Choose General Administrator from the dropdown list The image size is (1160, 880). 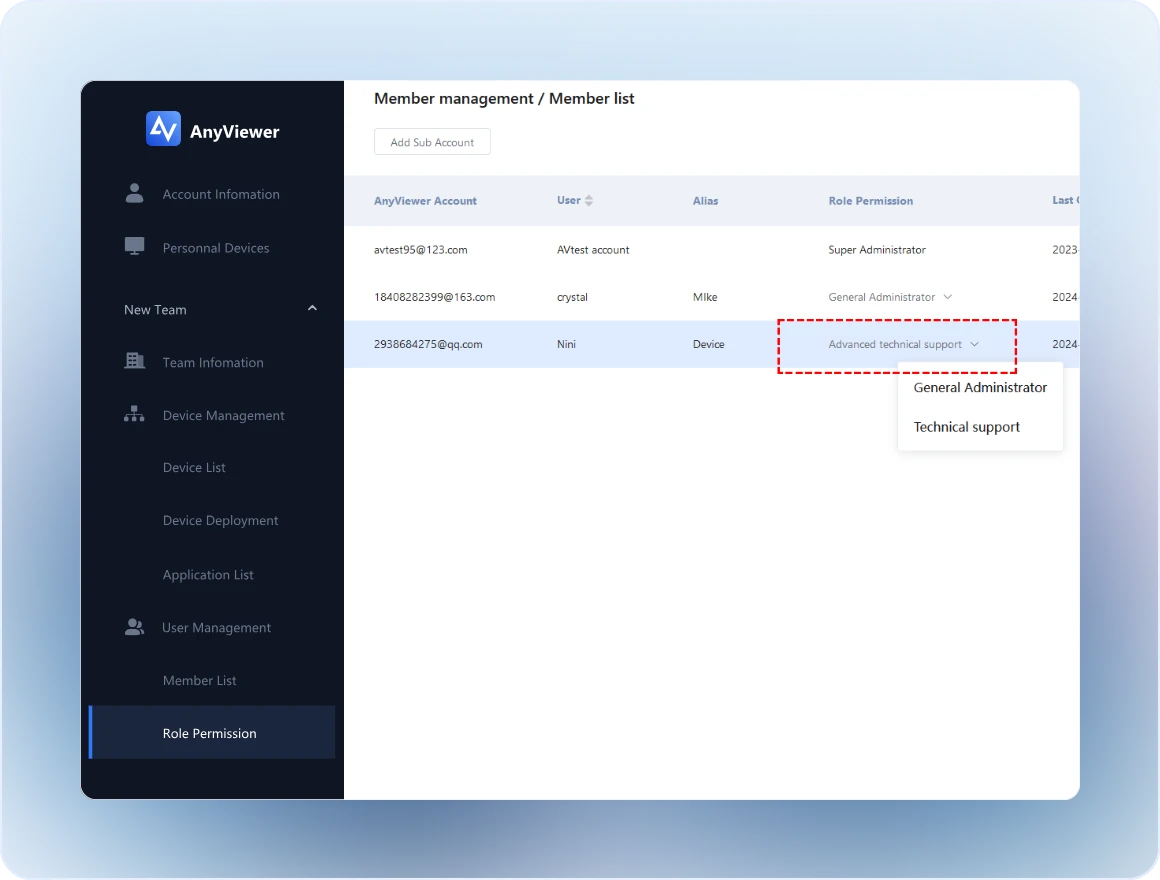tap(980, 388)
